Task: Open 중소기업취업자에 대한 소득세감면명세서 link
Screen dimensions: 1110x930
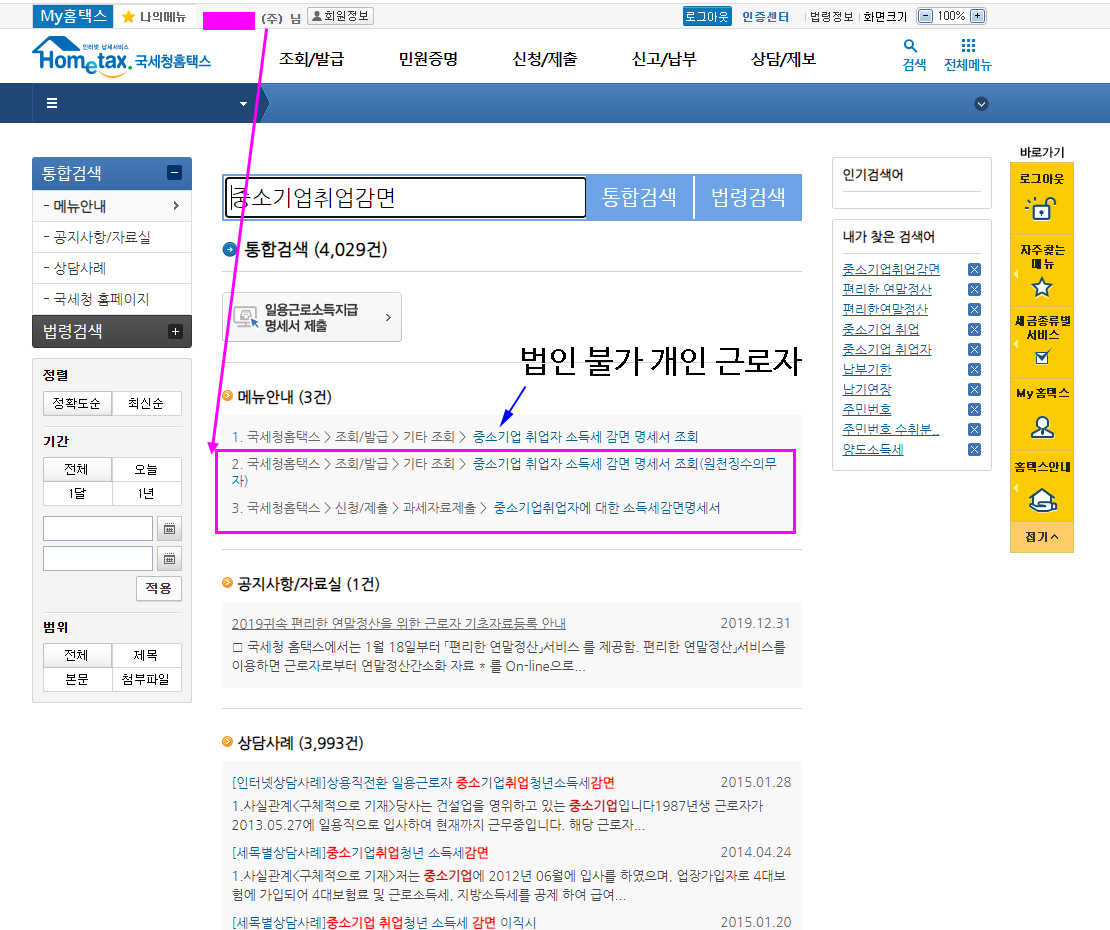Action: point(607,507)
